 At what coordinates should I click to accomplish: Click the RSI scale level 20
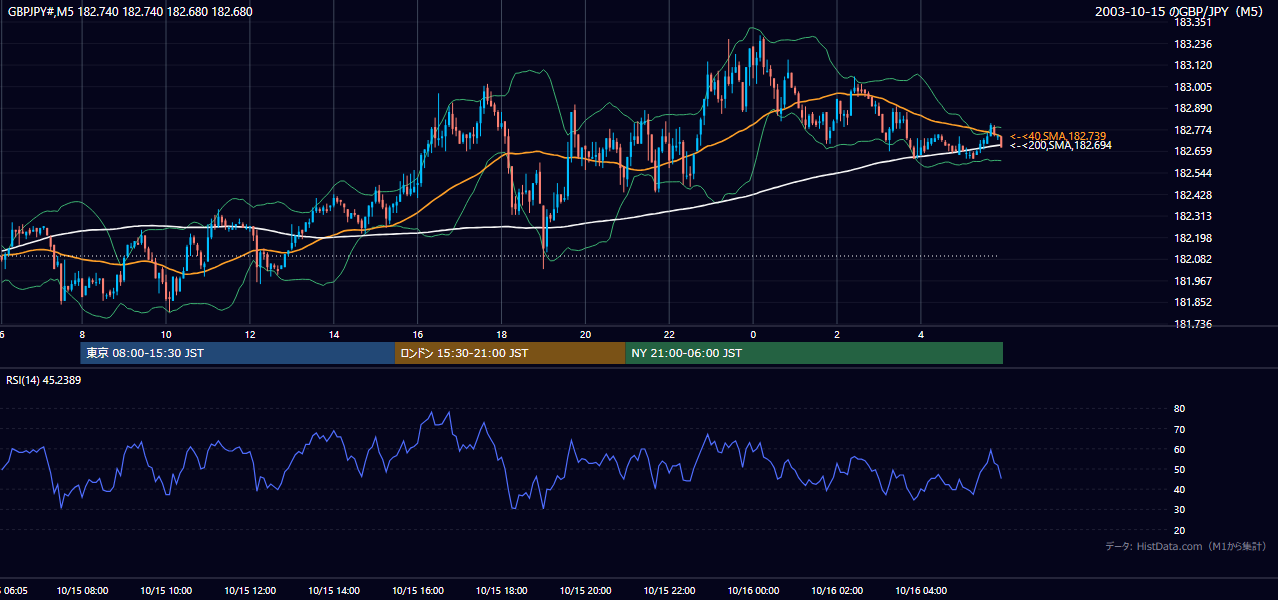click(x=1179, y=530)
